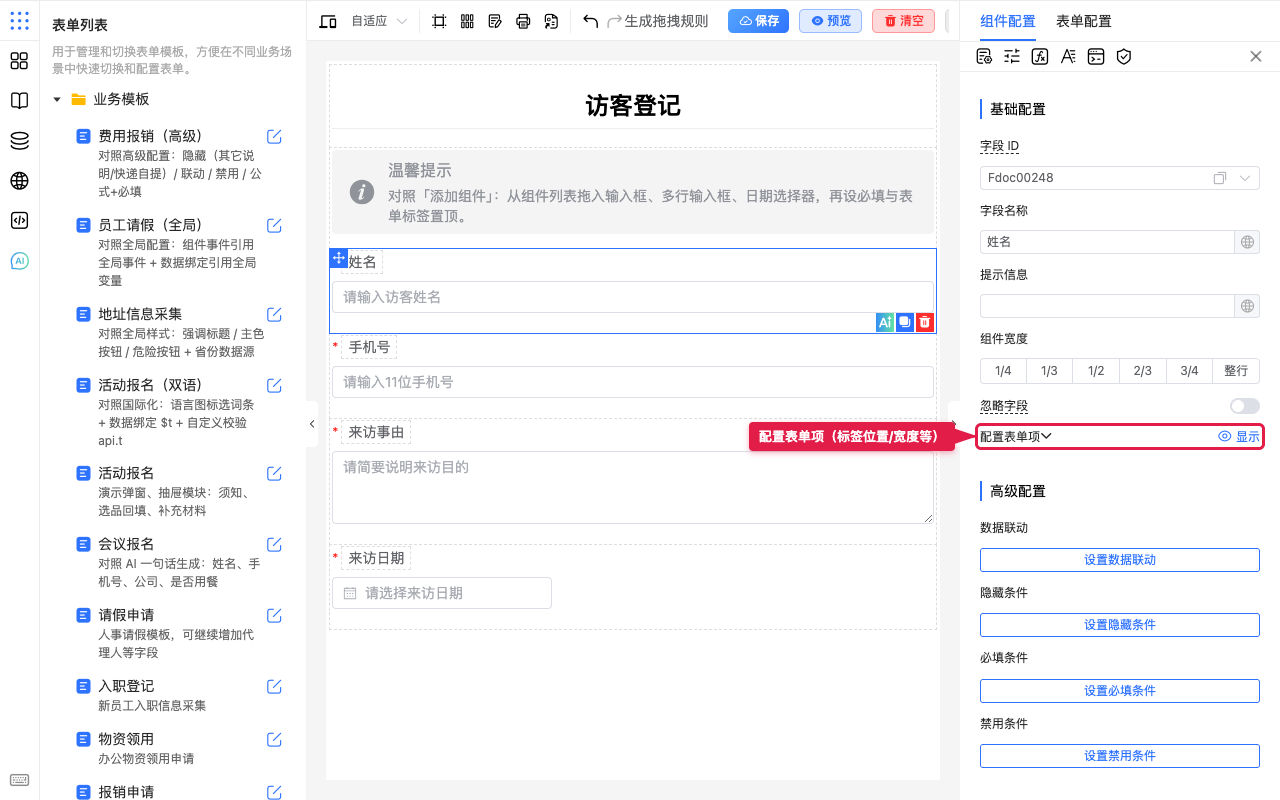Viewport: 1280px width, 800px height.
Task: Select the 组件配置 tab
Action: click(1008, 21)
